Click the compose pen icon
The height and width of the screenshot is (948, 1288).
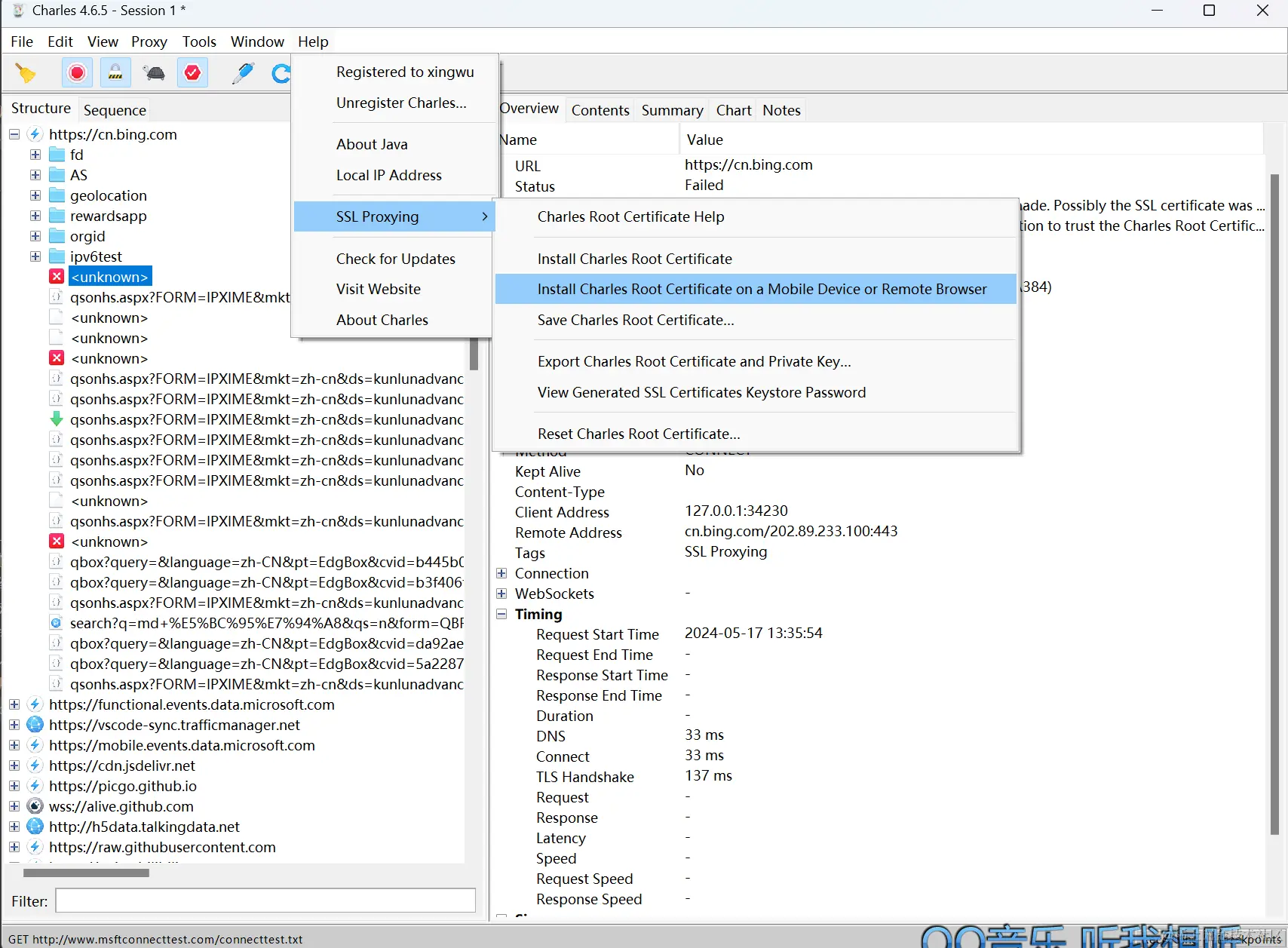(243, 73)
